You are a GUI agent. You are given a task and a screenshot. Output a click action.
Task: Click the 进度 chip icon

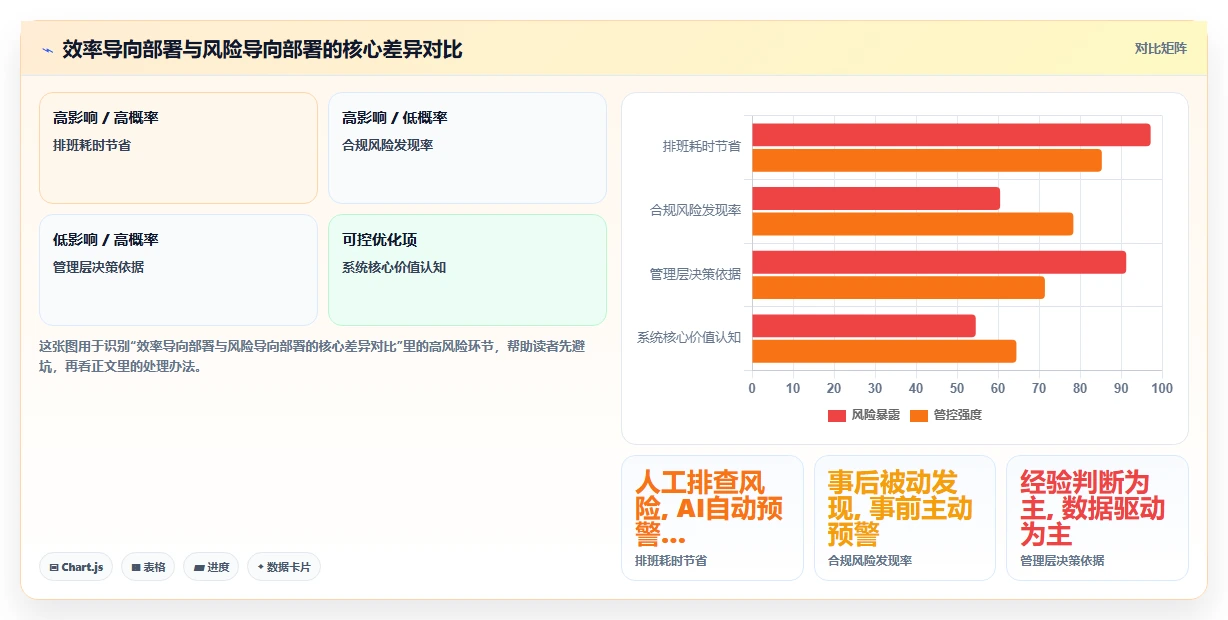click(199, 567)
